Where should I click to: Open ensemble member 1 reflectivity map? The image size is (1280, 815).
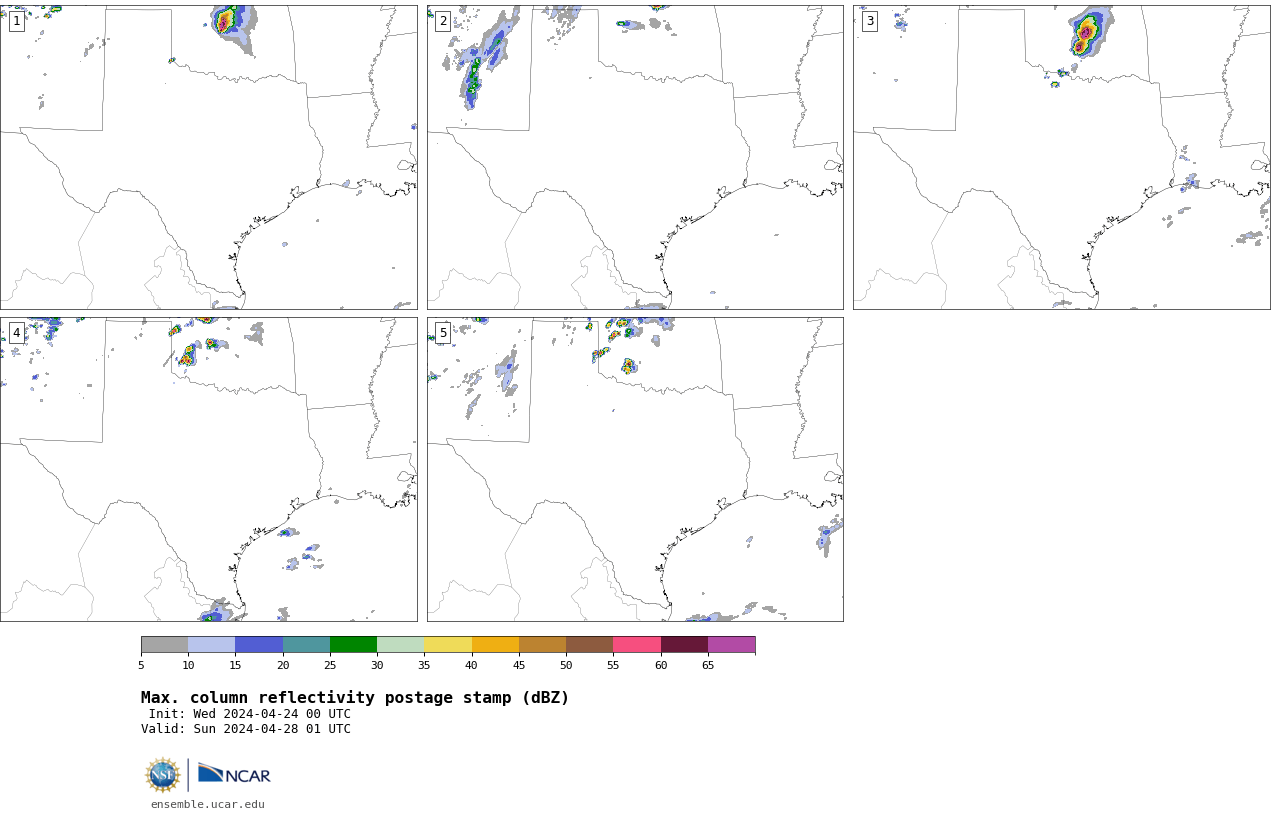208,157
